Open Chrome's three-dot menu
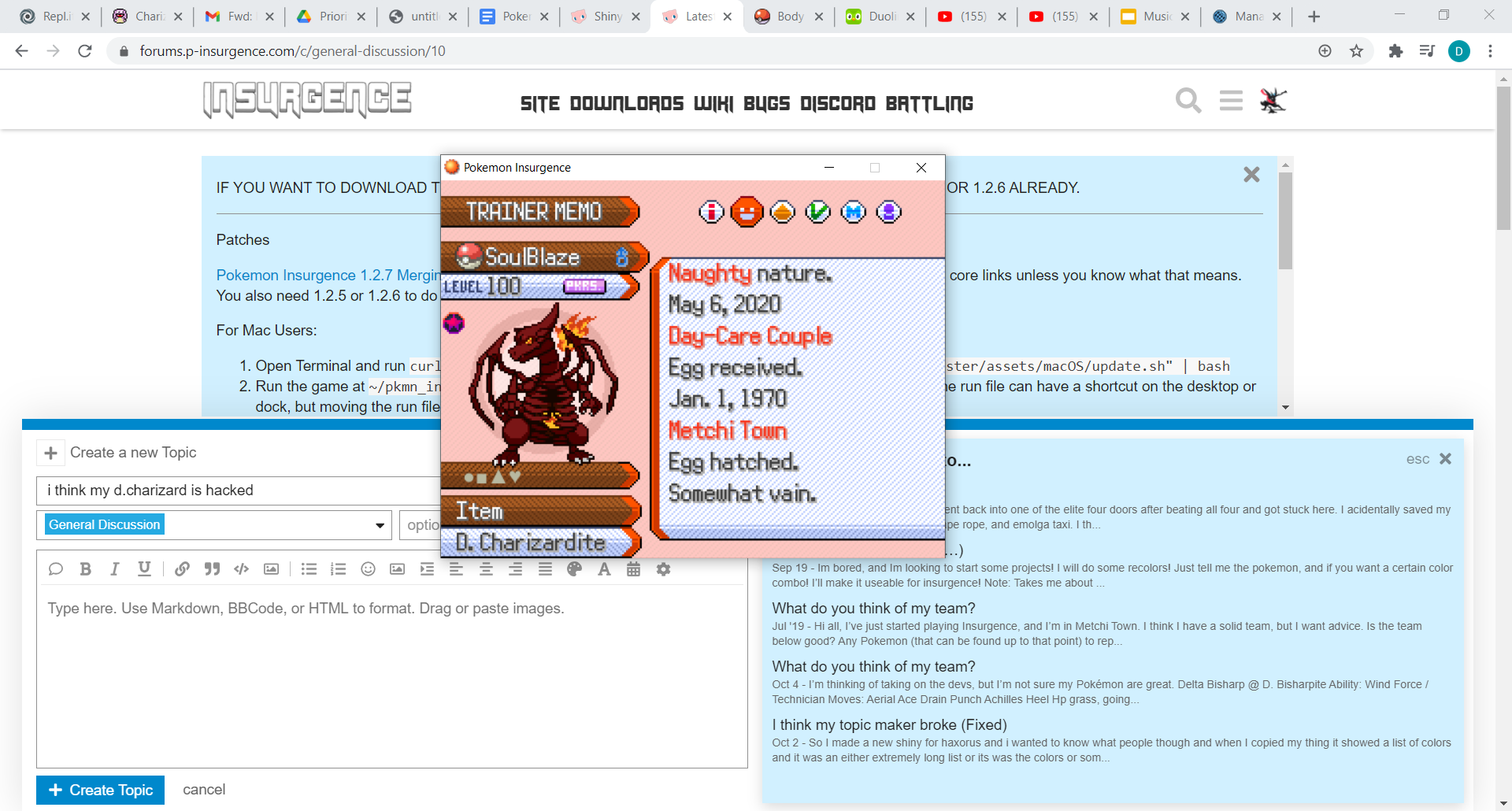The width and height of the screenshot is (1512, 811). tap(1490, 51)
